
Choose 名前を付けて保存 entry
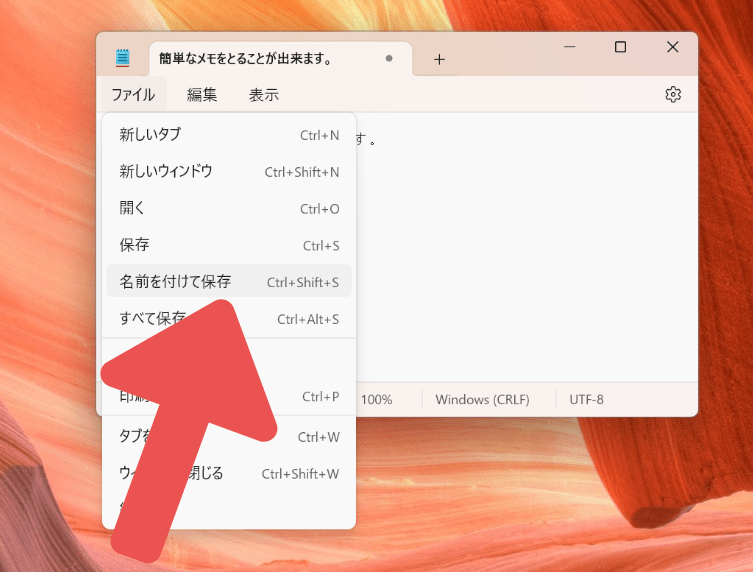pyautogui.click(x=229, y=281)
